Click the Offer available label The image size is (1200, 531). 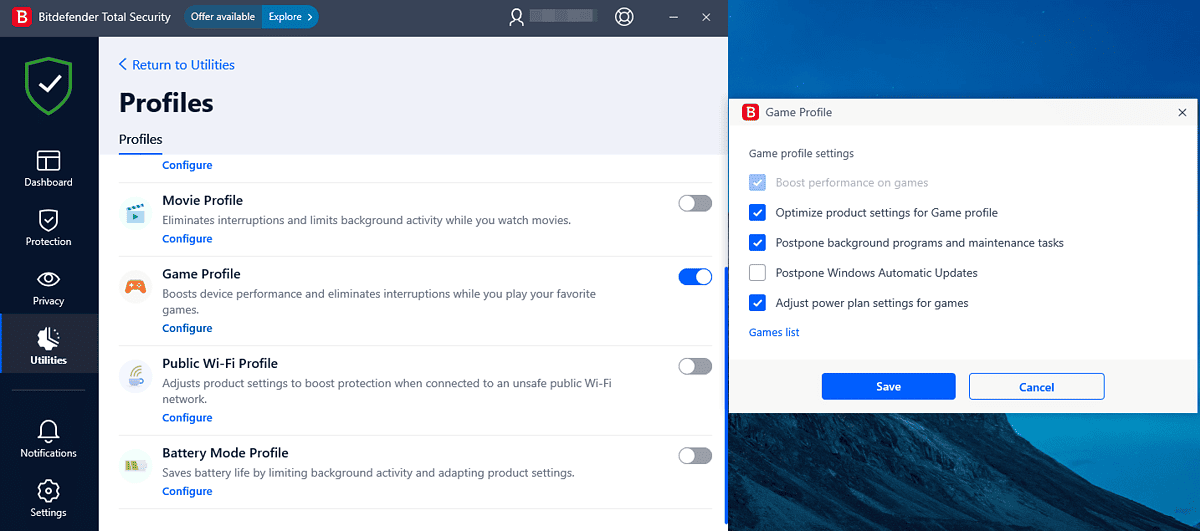click(223, 17)
